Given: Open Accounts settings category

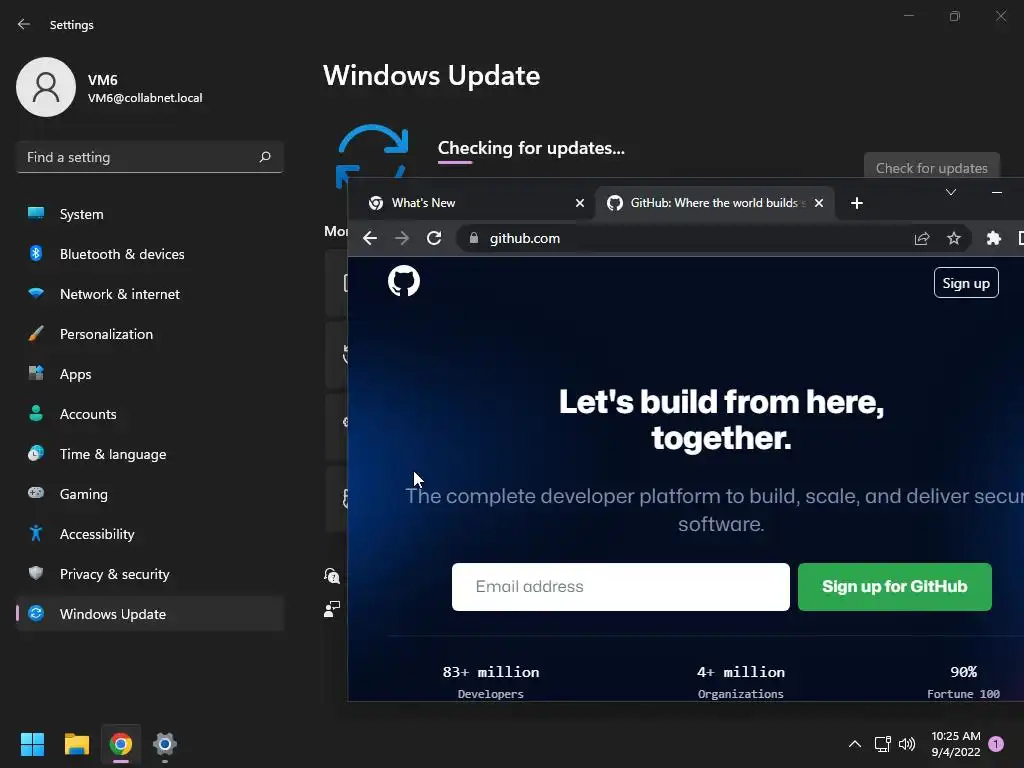Looking at the screenshot, I should (150, 414).
